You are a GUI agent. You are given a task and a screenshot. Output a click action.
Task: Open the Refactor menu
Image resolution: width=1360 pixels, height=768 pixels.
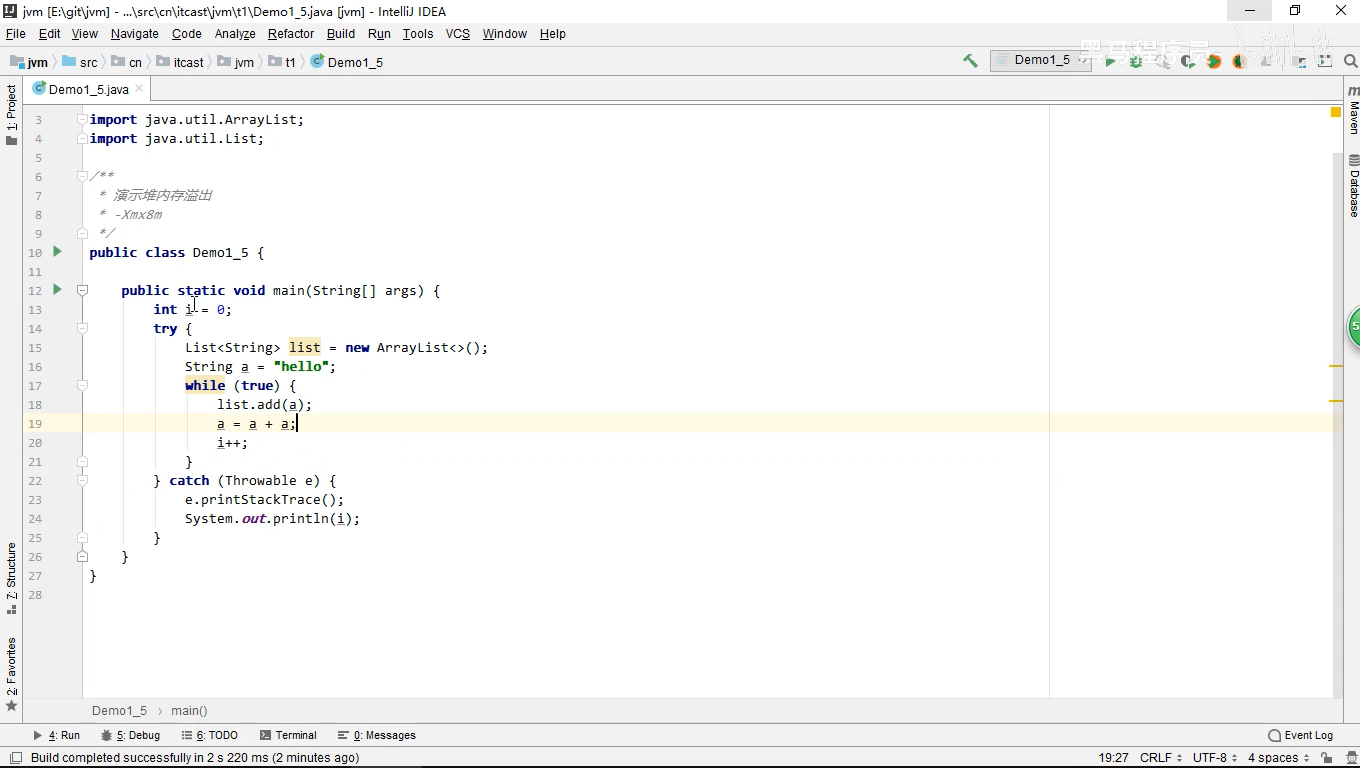click(291, 33)
